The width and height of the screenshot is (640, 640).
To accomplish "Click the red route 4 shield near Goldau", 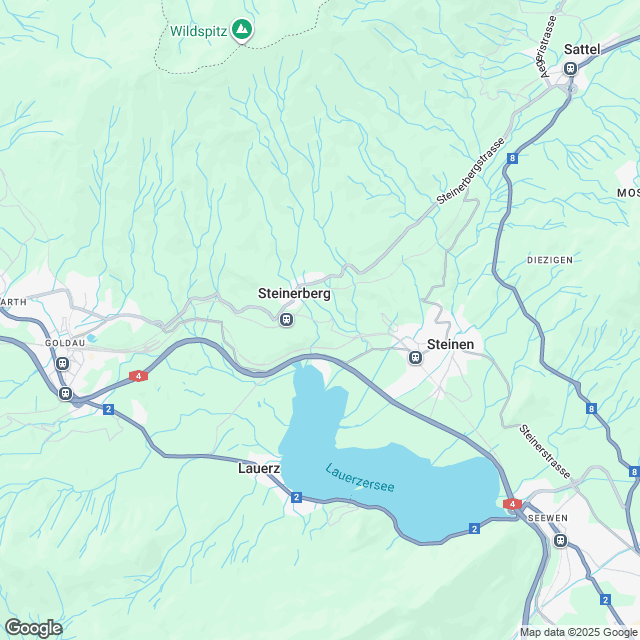I will pyautogui.click(x=138, y=376).
